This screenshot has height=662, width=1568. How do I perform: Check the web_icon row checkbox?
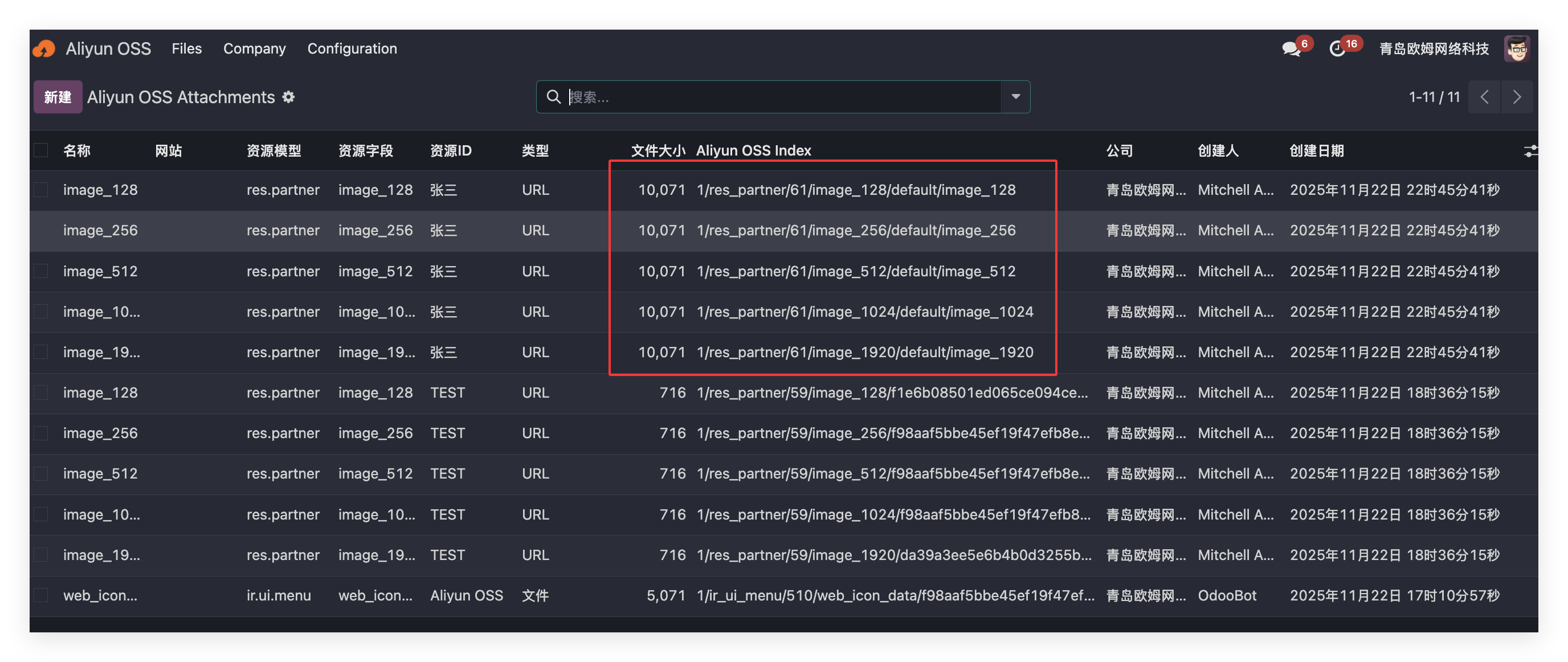point(41,595)
